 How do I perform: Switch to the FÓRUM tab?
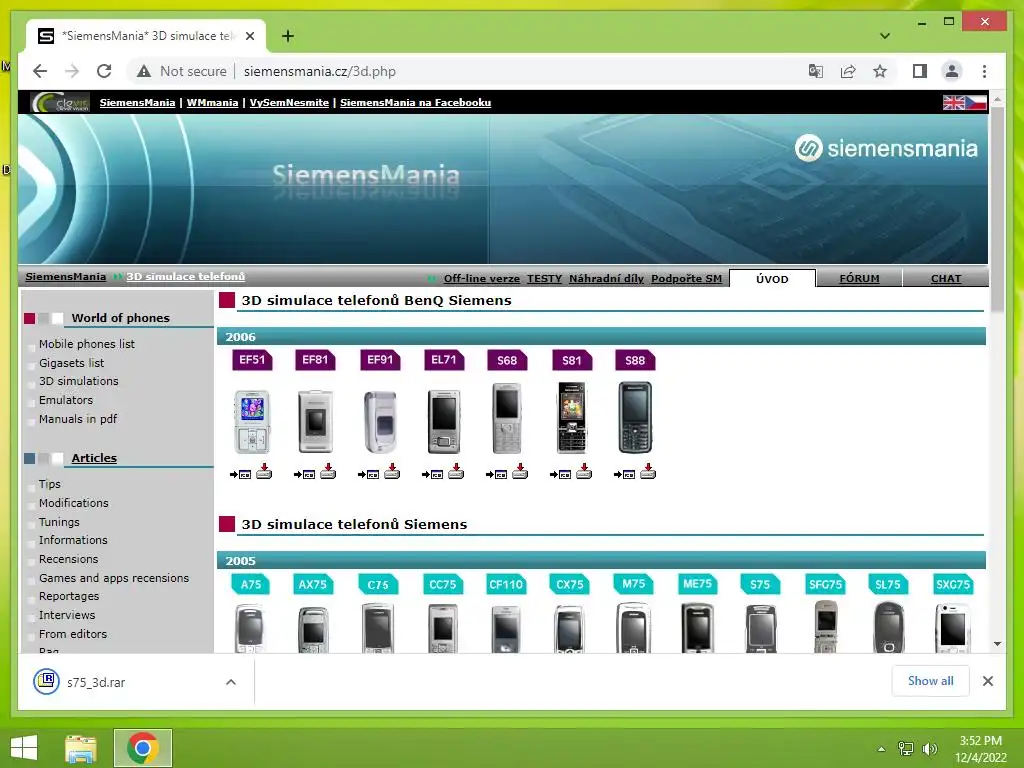coord(859,279)
